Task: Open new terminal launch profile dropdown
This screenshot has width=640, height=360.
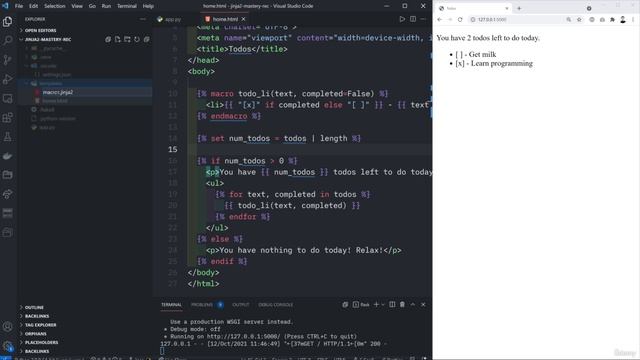Action: click(383, 304)
